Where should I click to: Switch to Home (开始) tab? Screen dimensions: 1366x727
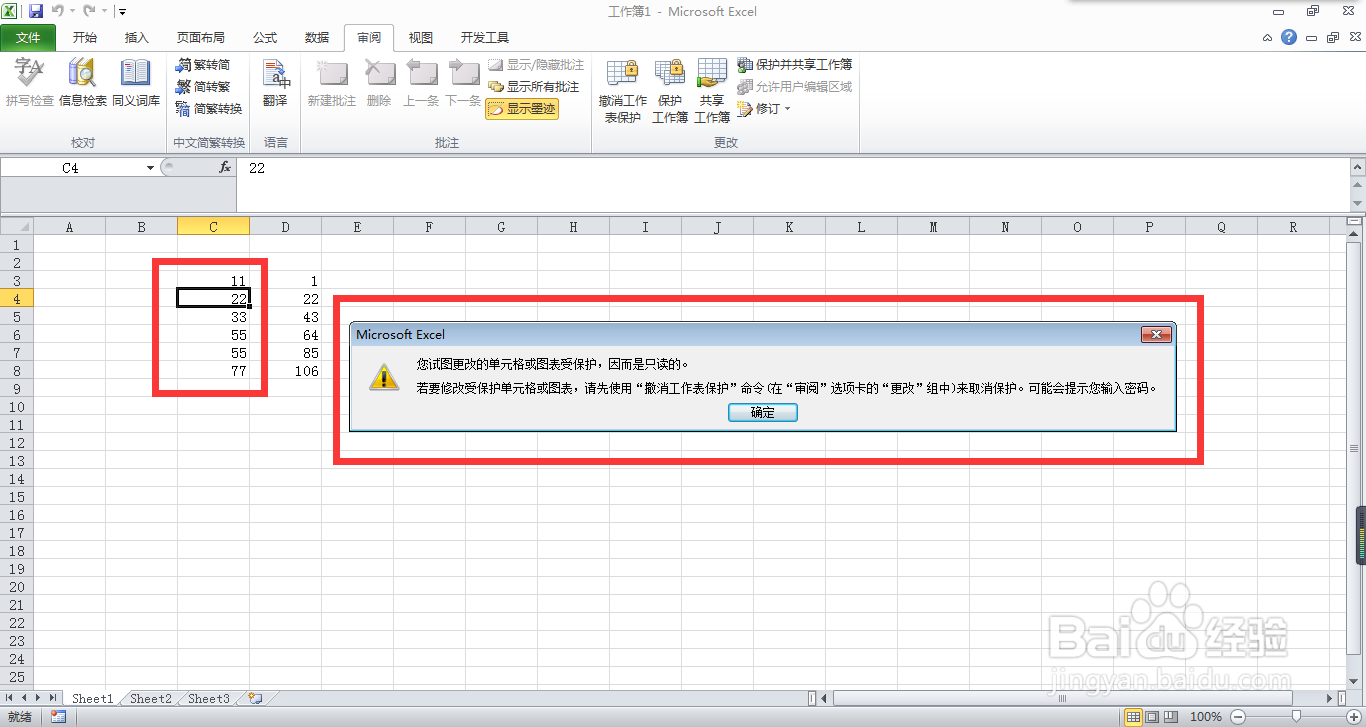point(85,38)
